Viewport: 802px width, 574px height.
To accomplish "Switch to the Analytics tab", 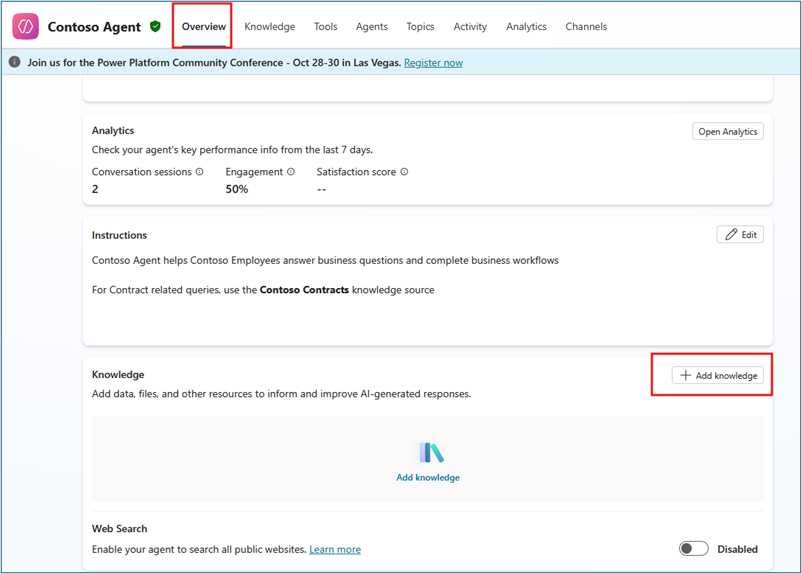I will (x=526, y=26).
